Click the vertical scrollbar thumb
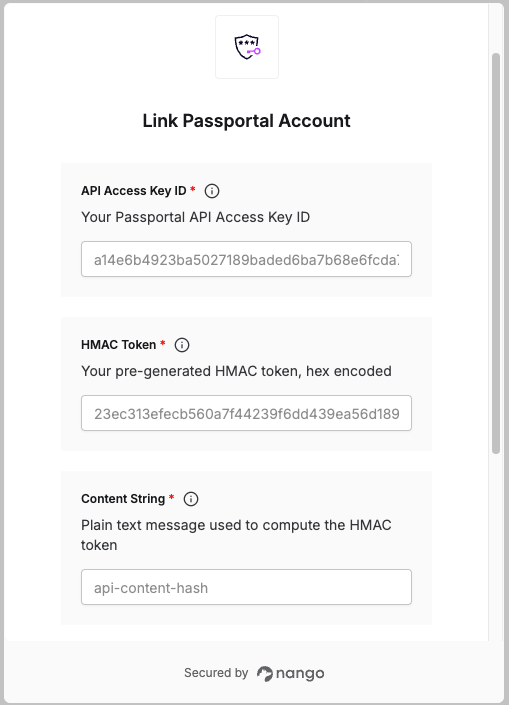Screen dimensions: 509x705 coord(496,254)
